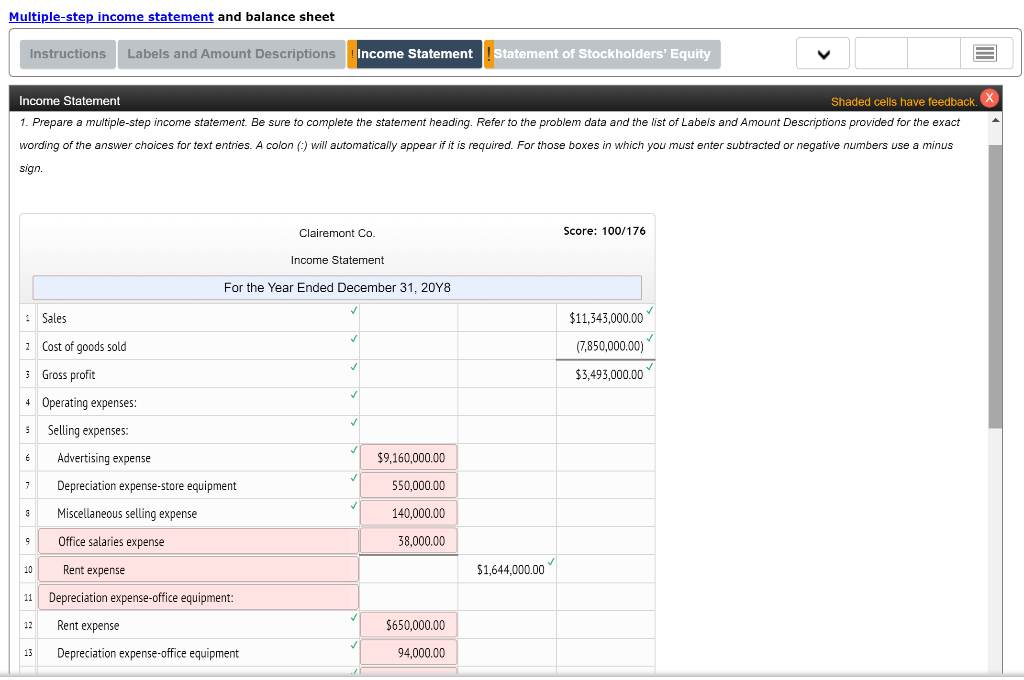Open the chevron dropdown in the toolbar

(822, 52)
